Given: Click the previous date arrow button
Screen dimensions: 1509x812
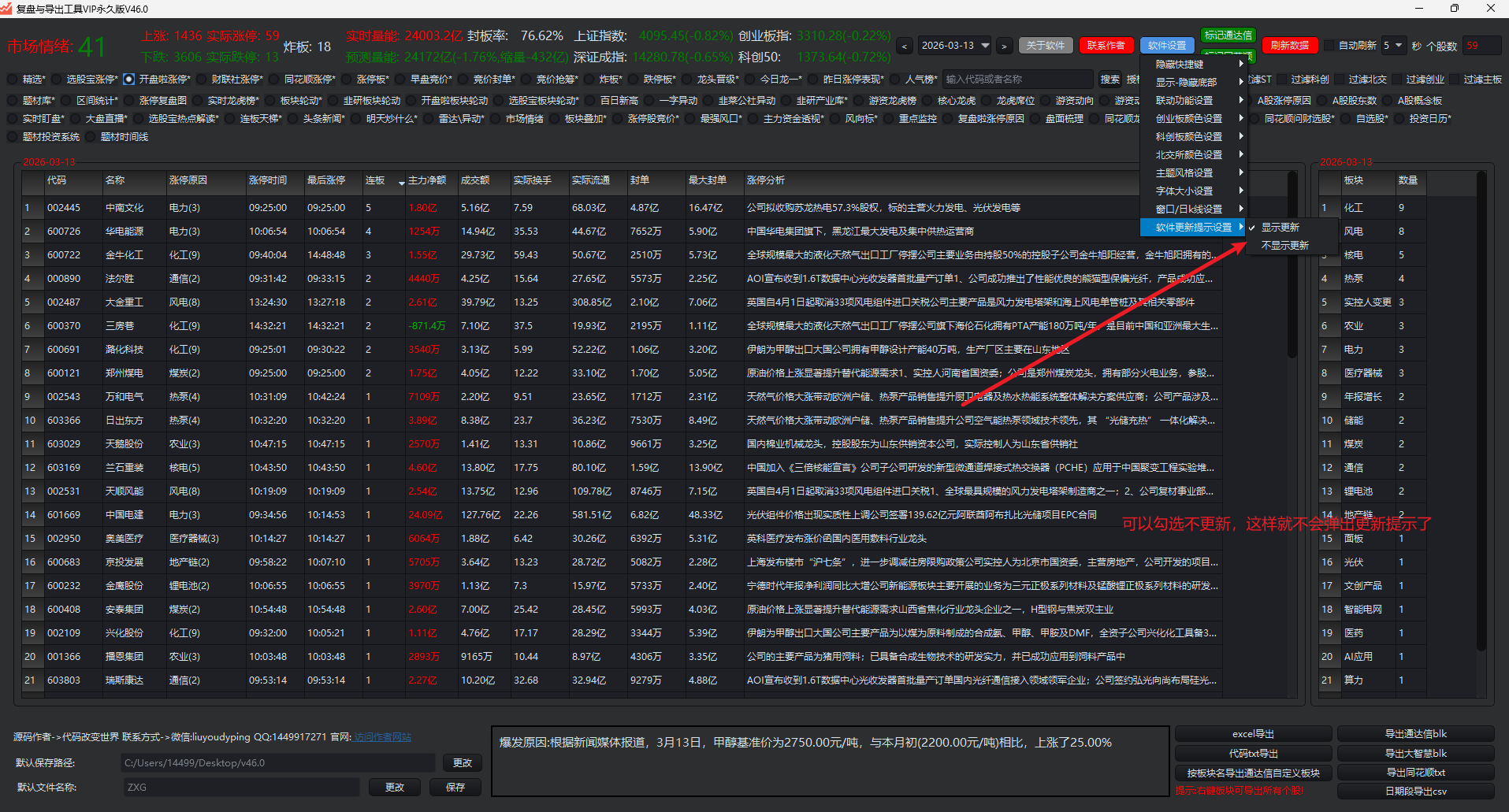Looking at the screenshot, I should [x=905, y=46].
